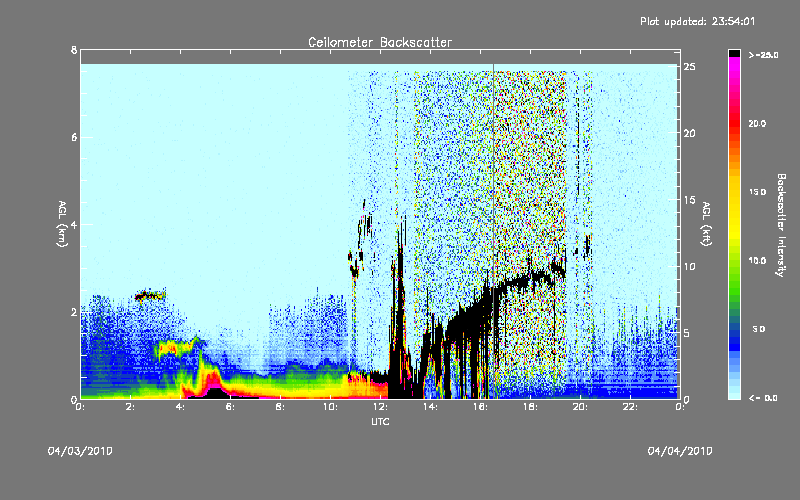The image size is (800, 500).
Task: Click the '20:' hour tick on UTC axis
Action: click(580, 407)
